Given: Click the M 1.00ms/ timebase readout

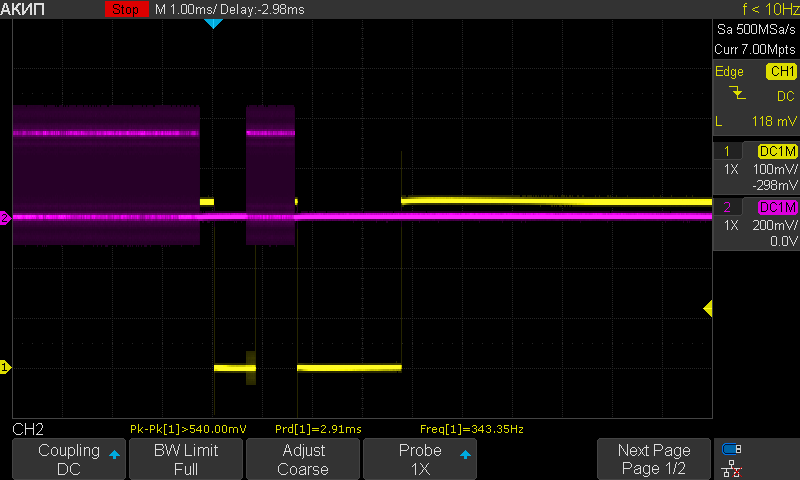Looking at the screenshot, I should coord(185,10).
